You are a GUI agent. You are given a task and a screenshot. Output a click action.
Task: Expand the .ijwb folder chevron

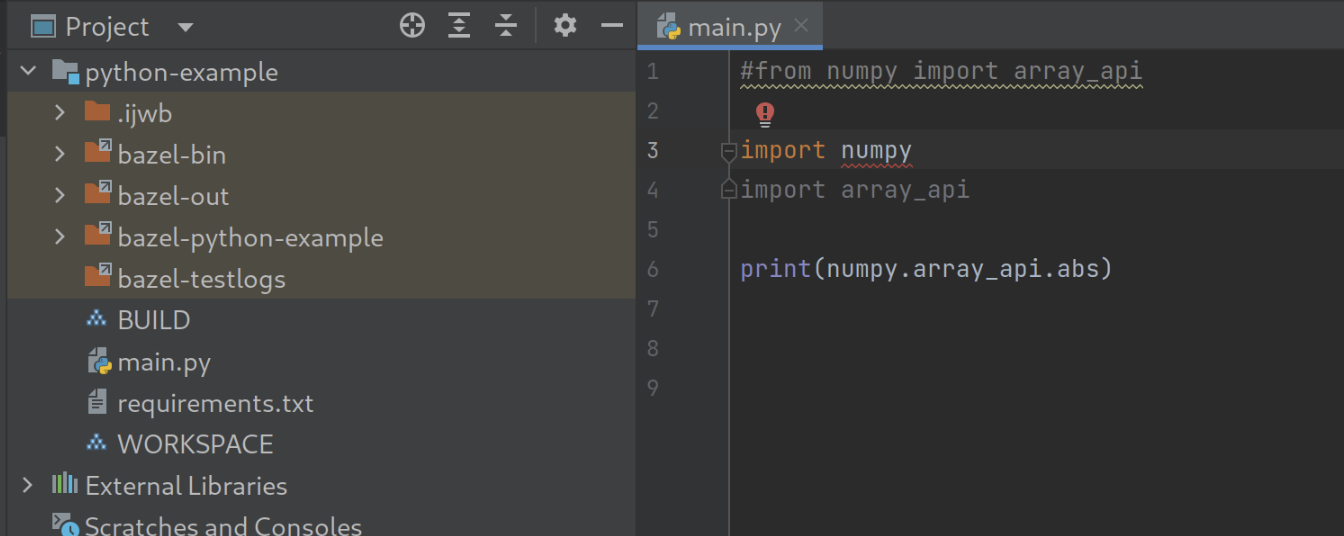(60, 112)
